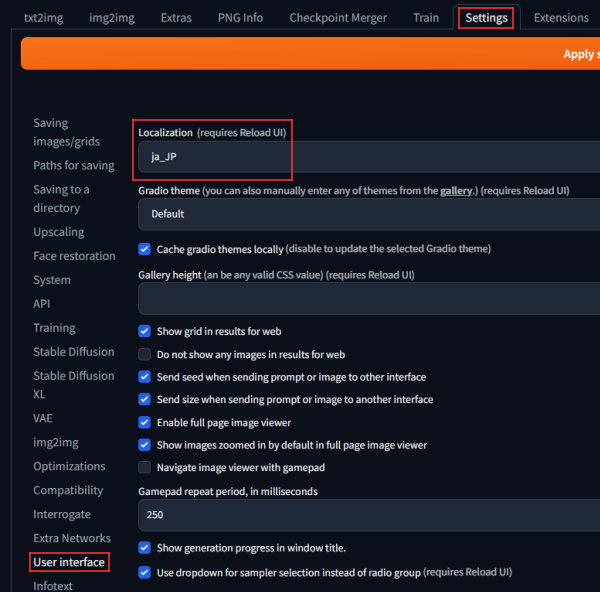Enable Do not show any images in results
This screenshot has width=600, height=592.
(x=145, y=354)
